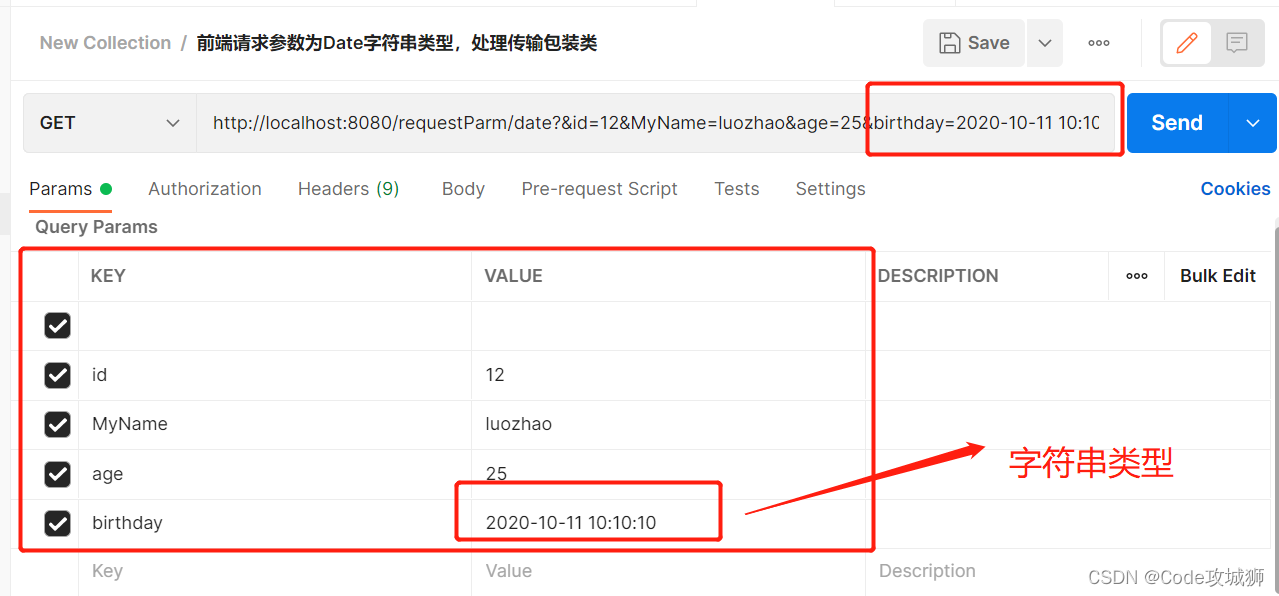Viewport: 1279px width, 596px height.
Task: Open the more actions ellipsis beside Save
Action: 1099,43
